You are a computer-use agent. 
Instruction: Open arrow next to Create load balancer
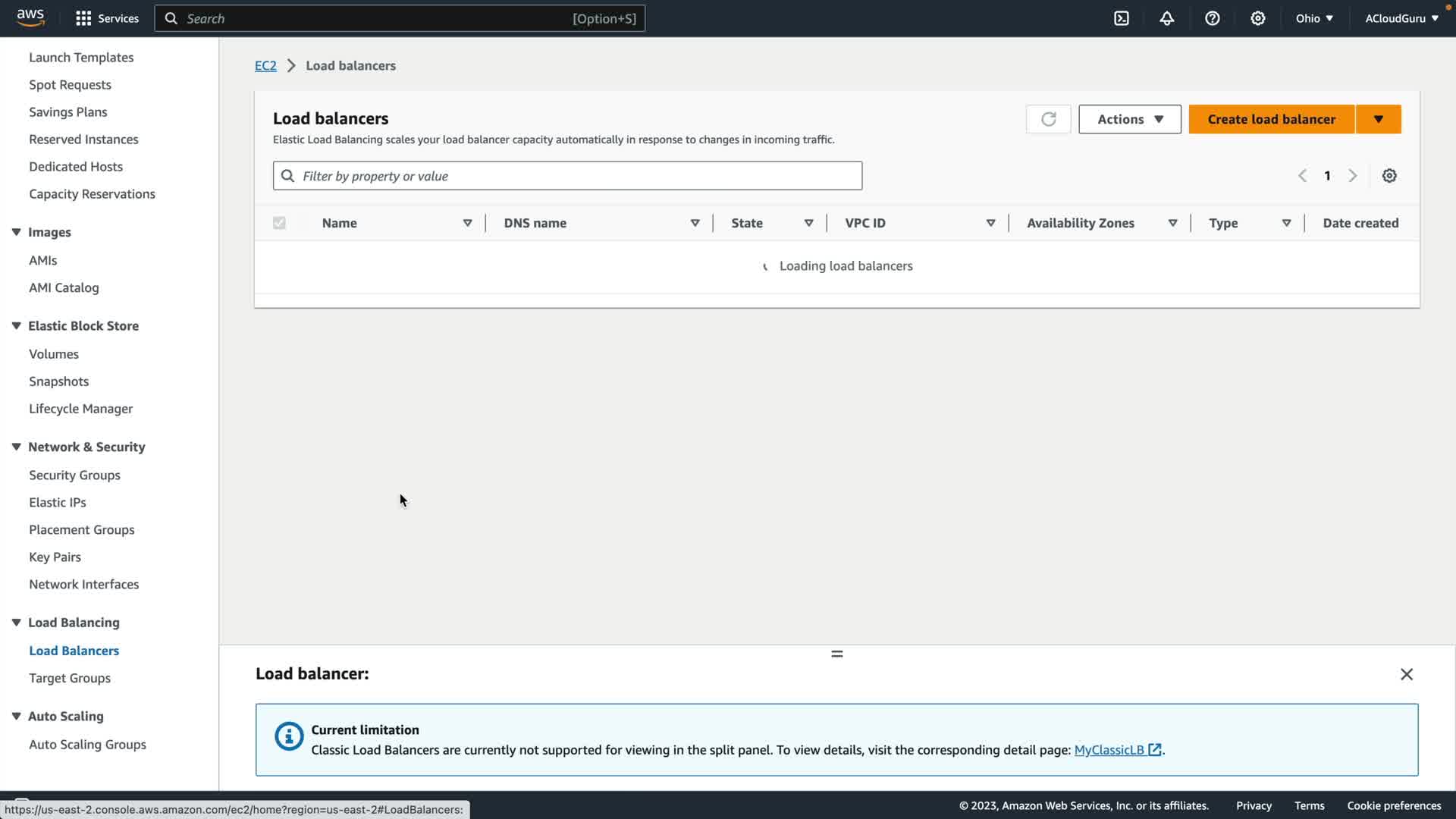click(x=1378, y=119)
